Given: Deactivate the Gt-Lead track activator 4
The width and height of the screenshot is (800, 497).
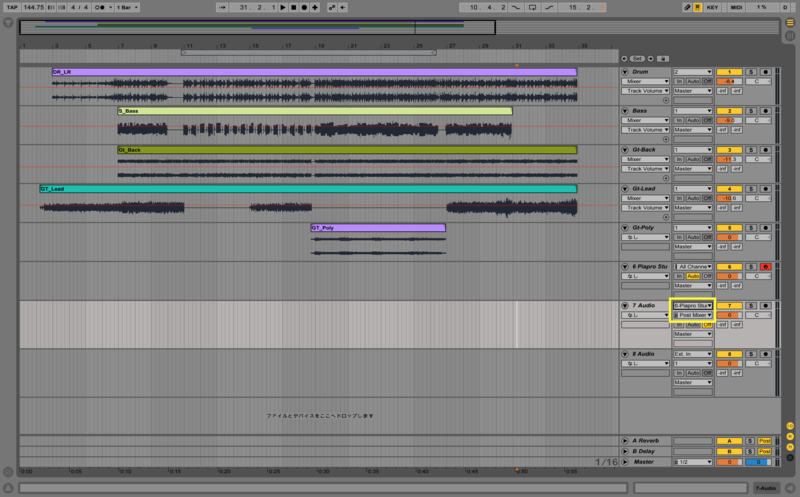Looking at the screenshot, I should click(x=729, y=189).
